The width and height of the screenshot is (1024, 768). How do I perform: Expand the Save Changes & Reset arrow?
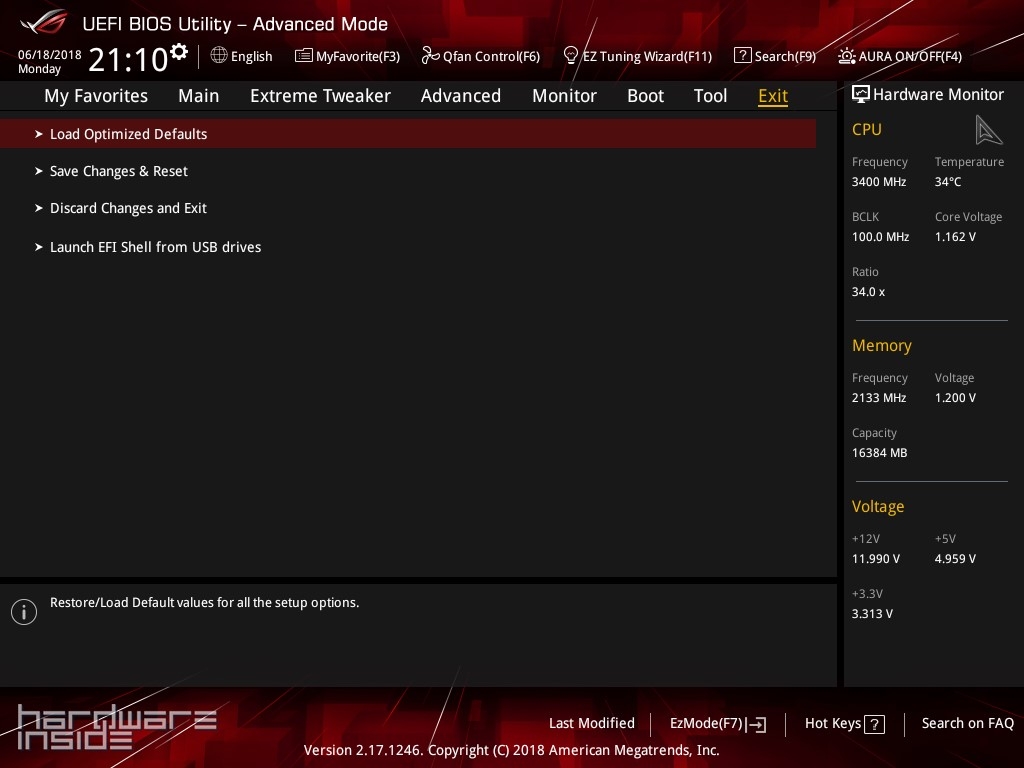(x=39, y=171)
